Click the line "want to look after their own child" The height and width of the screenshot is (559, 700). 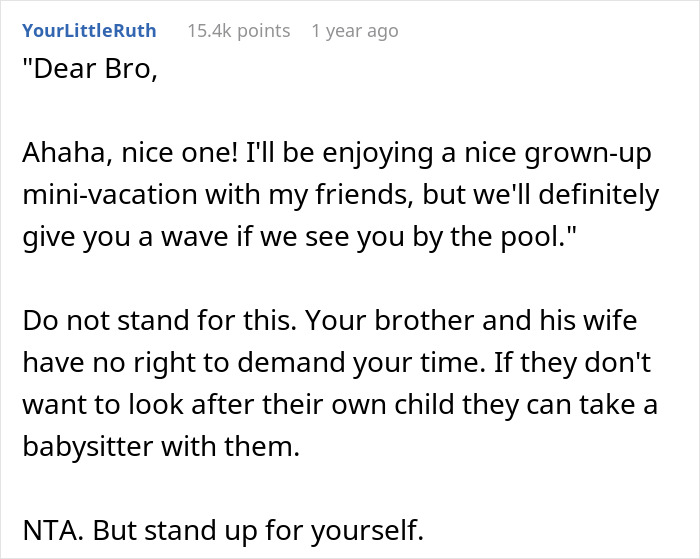[x=340, y=405]
